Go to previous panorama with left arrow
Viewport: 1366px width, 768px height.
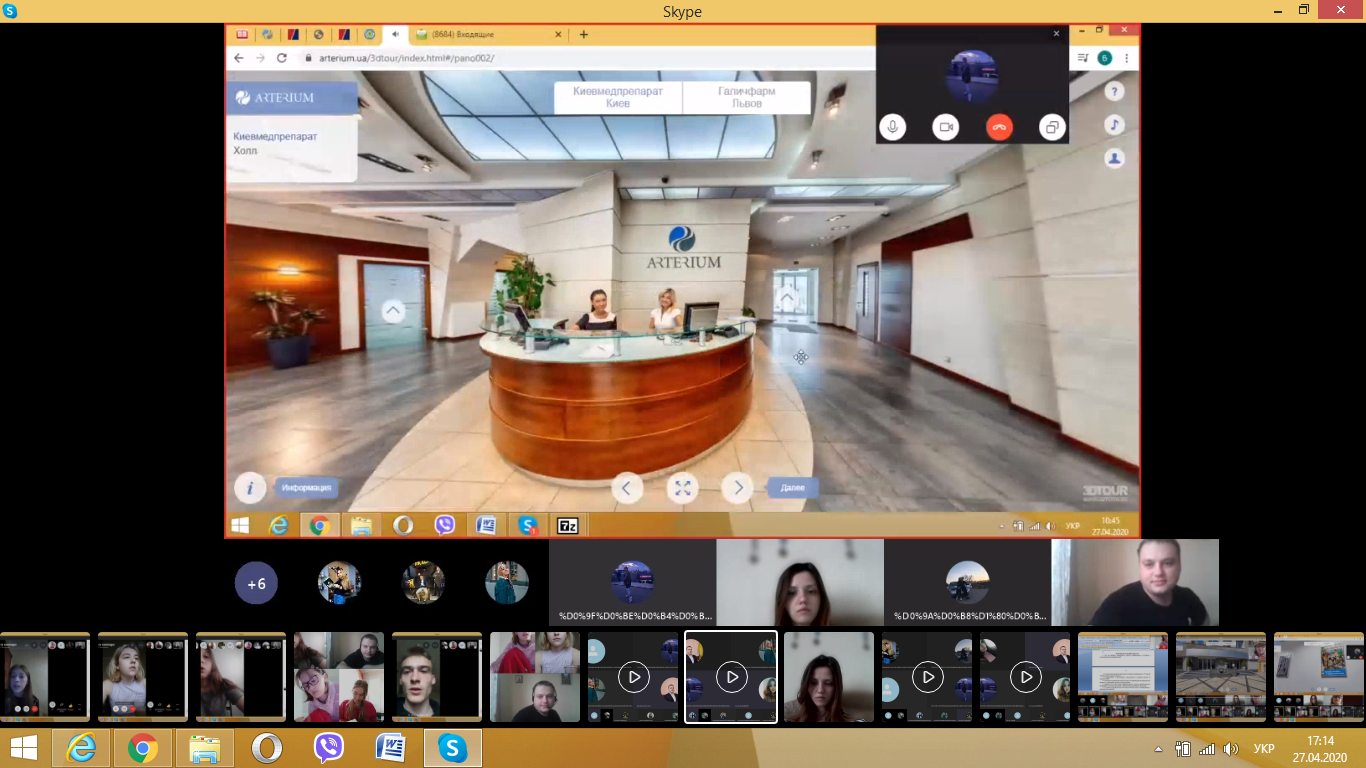point(627,488)
